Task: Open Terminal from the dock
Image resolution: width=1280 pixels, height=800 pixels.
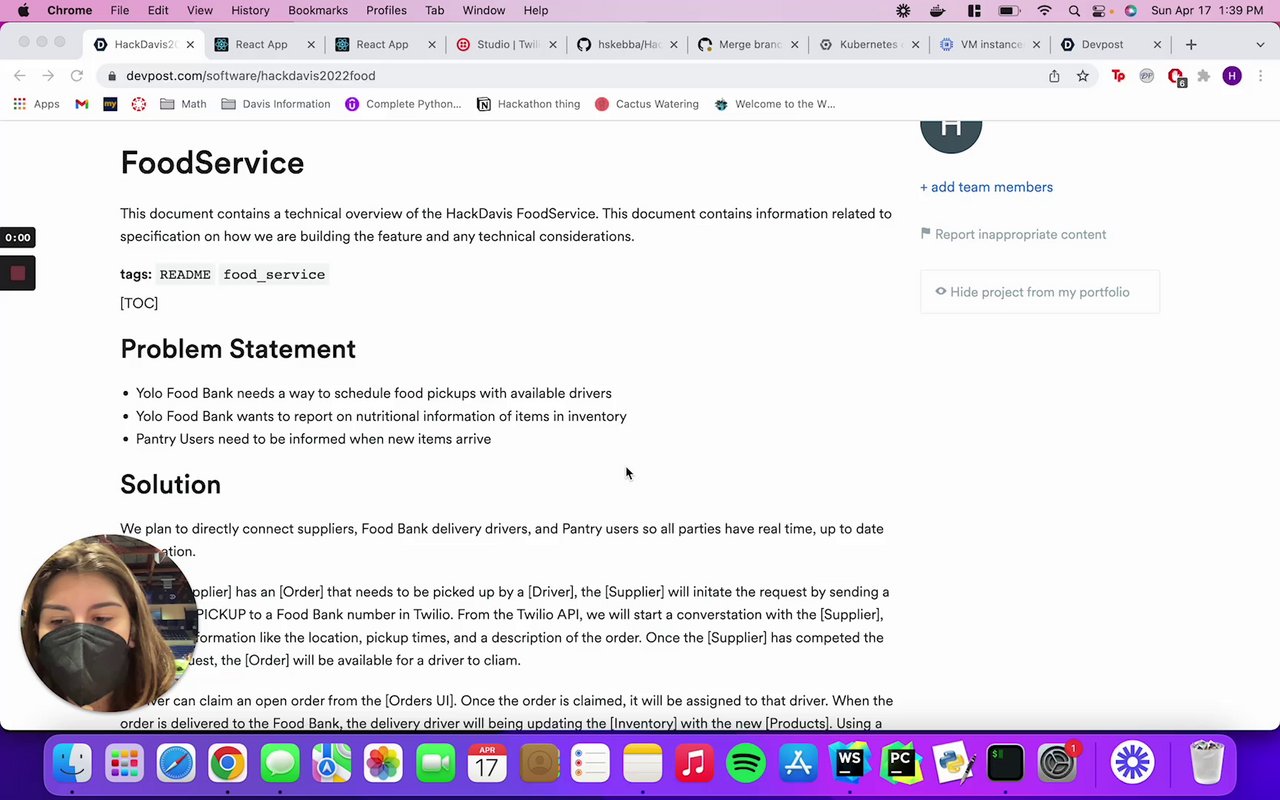Action: point(1005,764)
